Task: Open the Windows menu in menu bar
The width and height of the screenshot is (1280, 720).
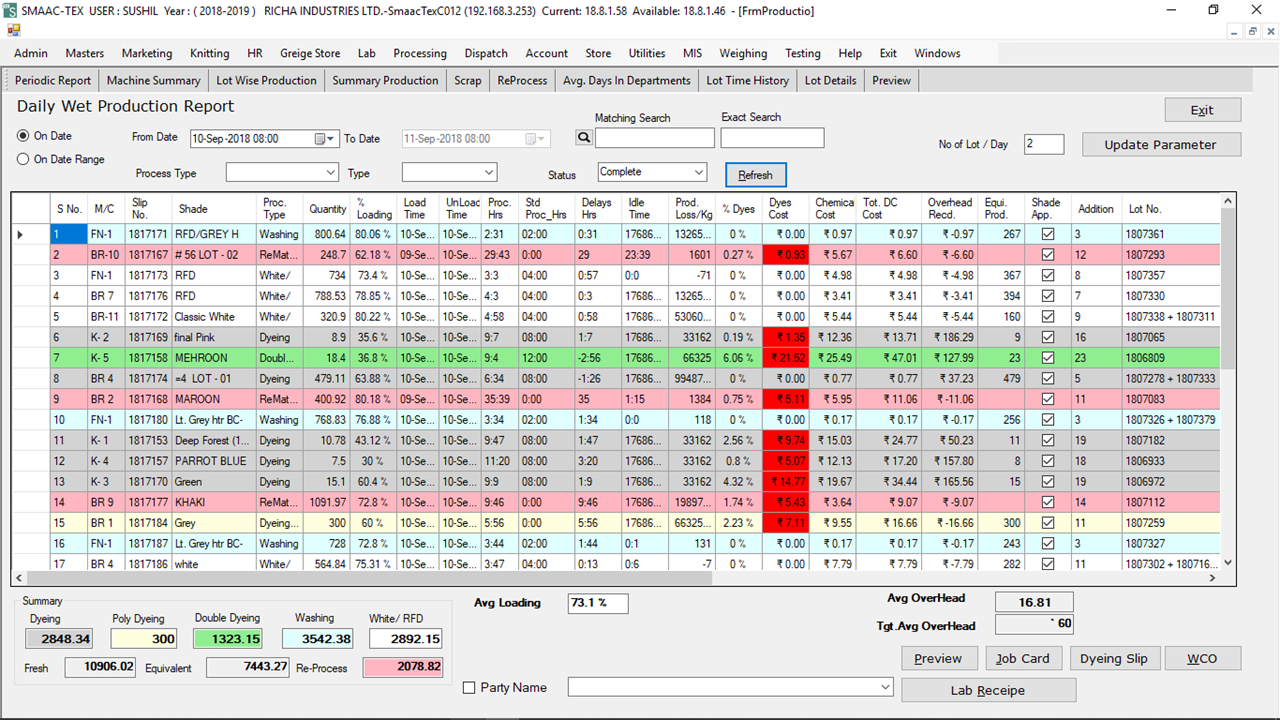Action: [x=937, y=53]
